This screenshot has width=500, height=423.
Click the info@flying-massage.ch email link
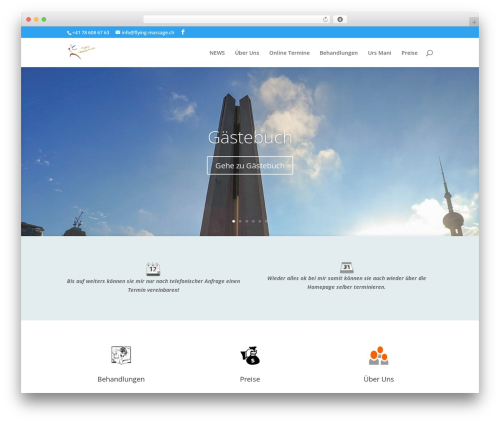[148, 32]
